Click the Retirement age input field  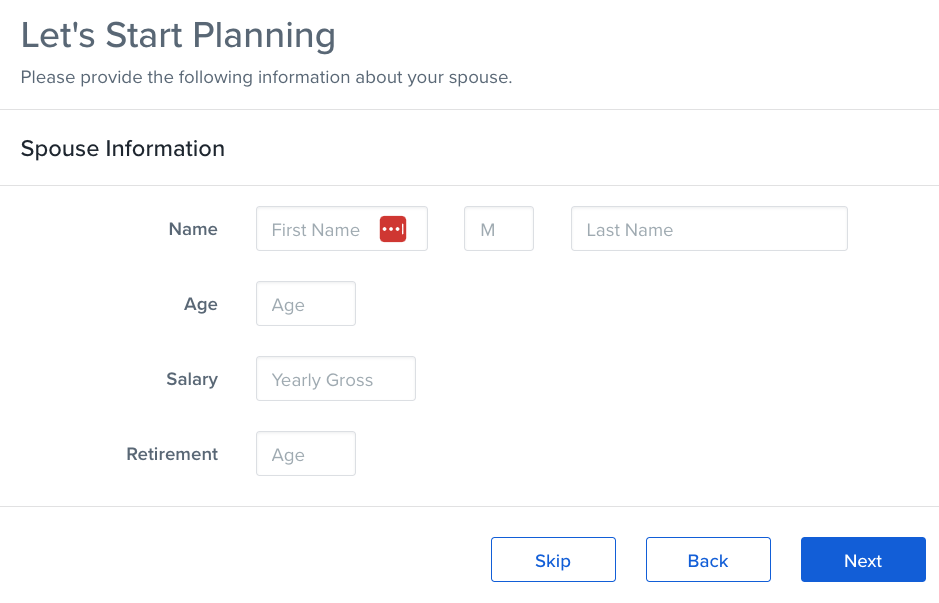coord(306,453)
